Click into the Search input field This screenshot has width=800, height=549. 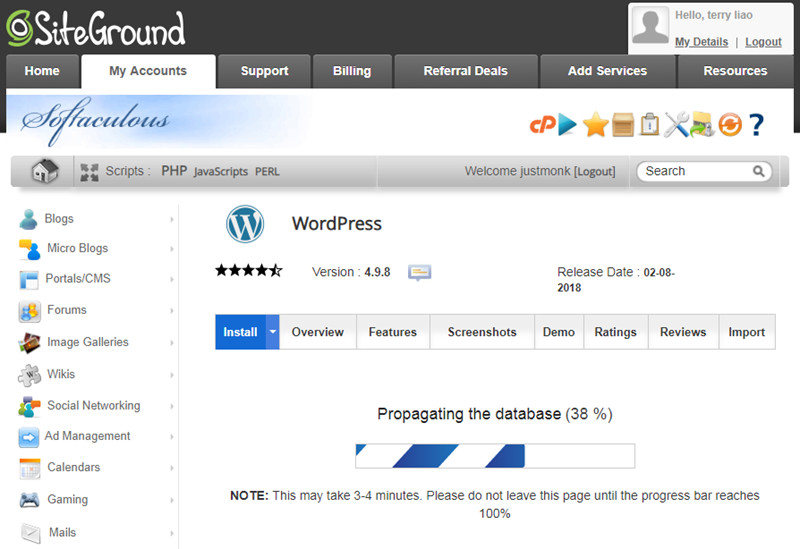(x=696, y=171)
